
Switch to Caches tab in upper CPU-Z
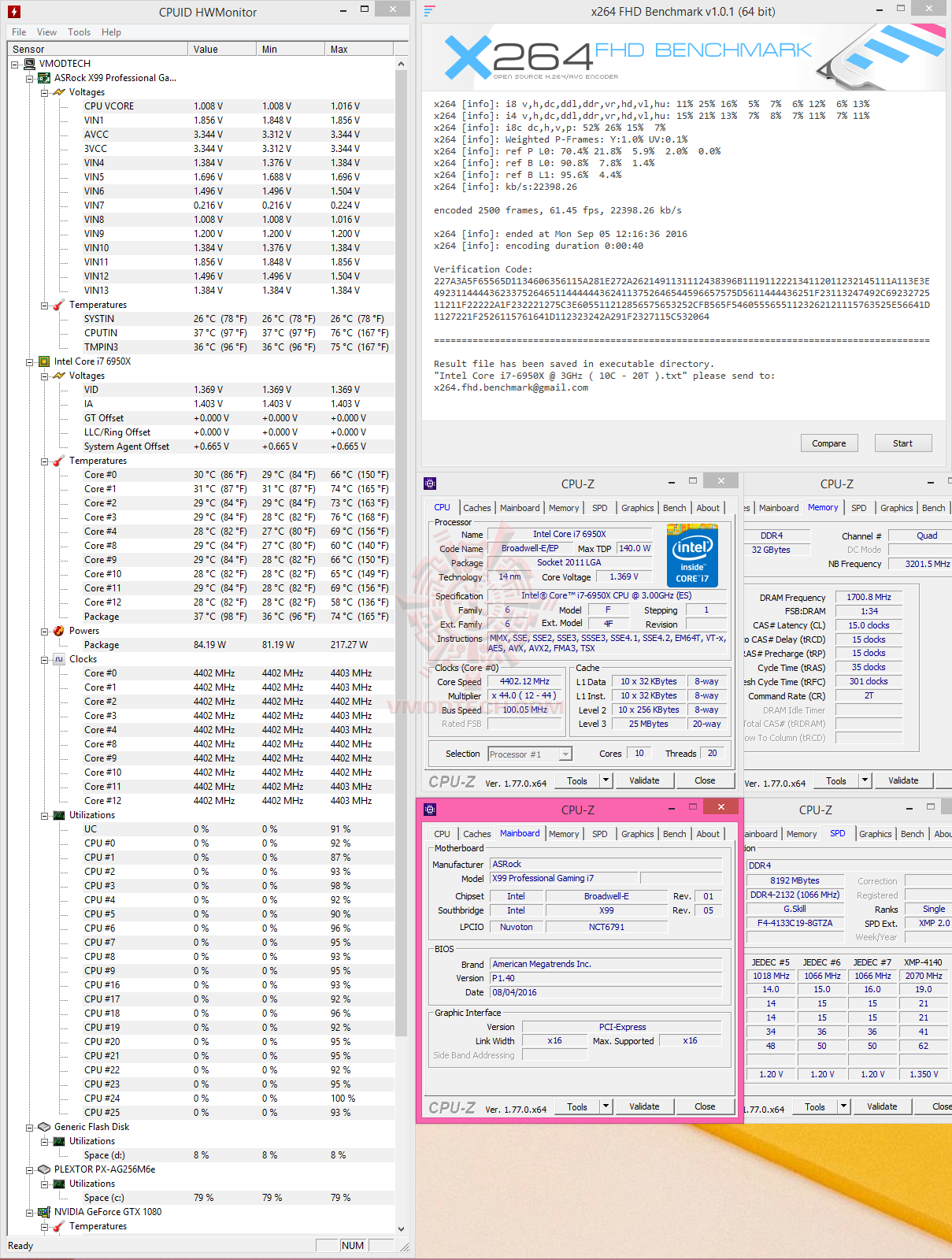(476, 508)
